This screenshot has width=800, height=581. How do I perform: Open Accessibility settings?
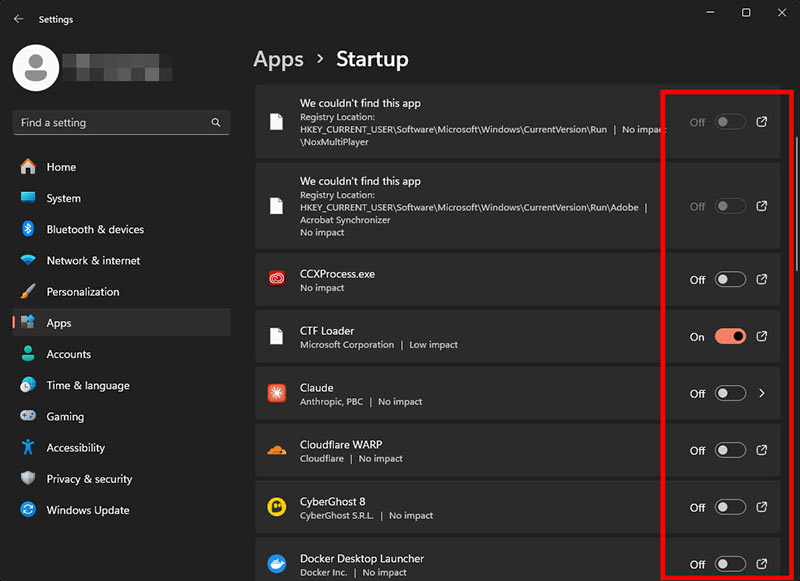click(121, 447)
